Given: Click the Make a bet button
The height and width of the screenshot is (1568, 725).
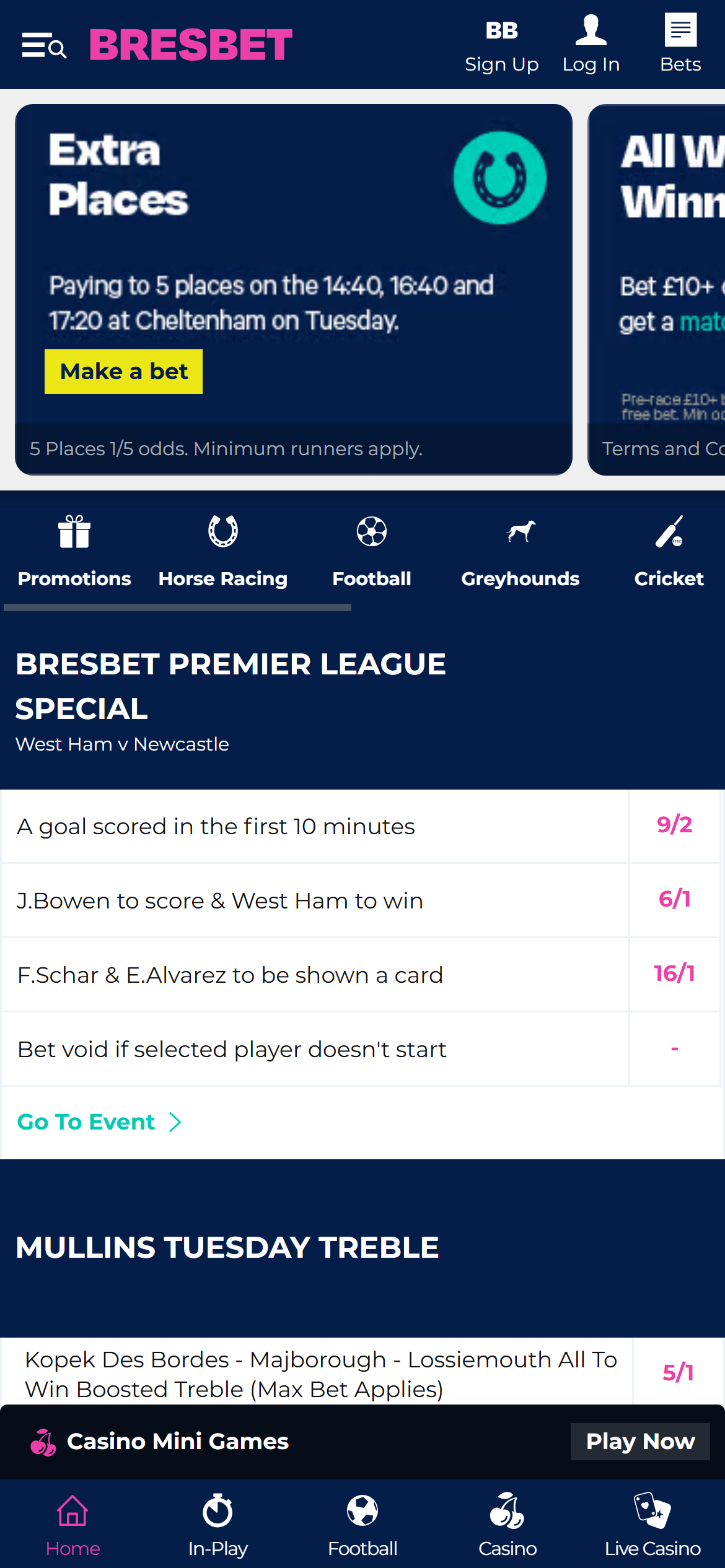Looking at the screenshot, I should coord(123,371).
